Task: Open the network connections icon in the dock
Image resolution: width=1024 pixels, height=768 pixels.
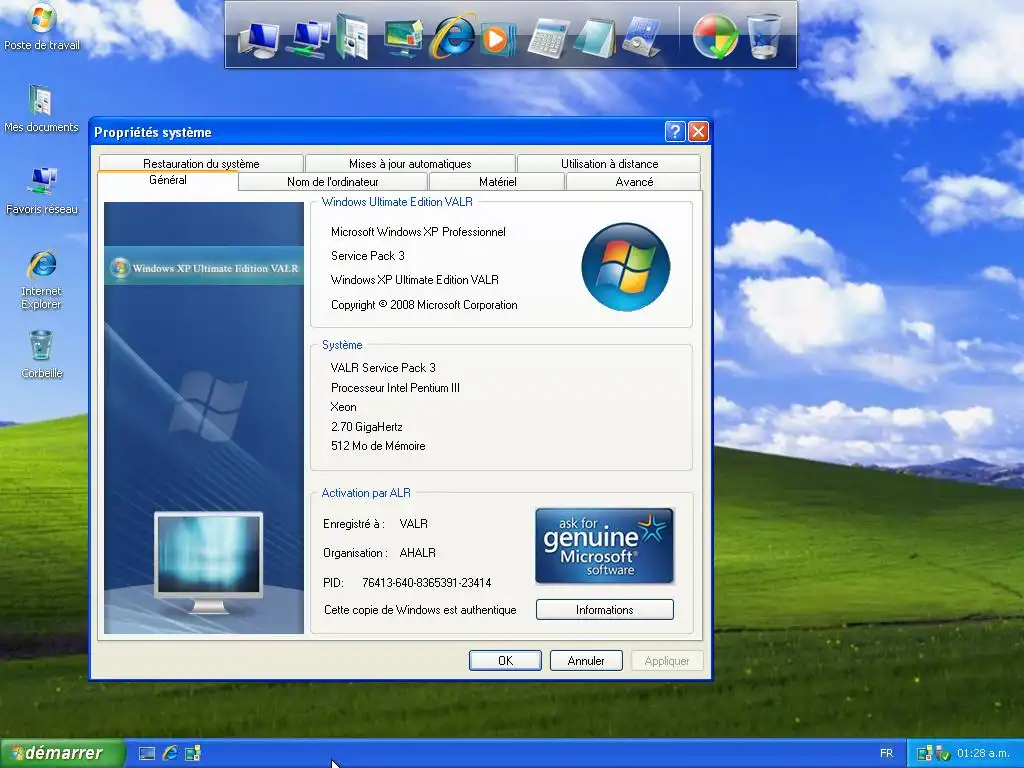Action: coord(310,38)
